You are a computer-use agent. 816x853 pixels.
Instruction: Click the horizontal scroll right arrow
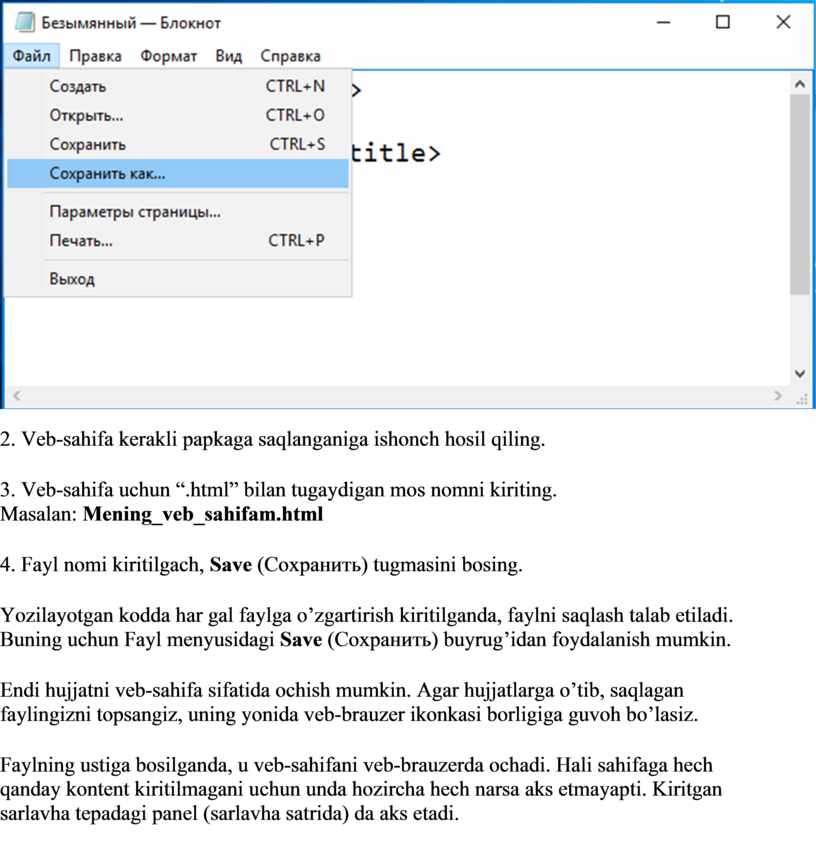778,395
